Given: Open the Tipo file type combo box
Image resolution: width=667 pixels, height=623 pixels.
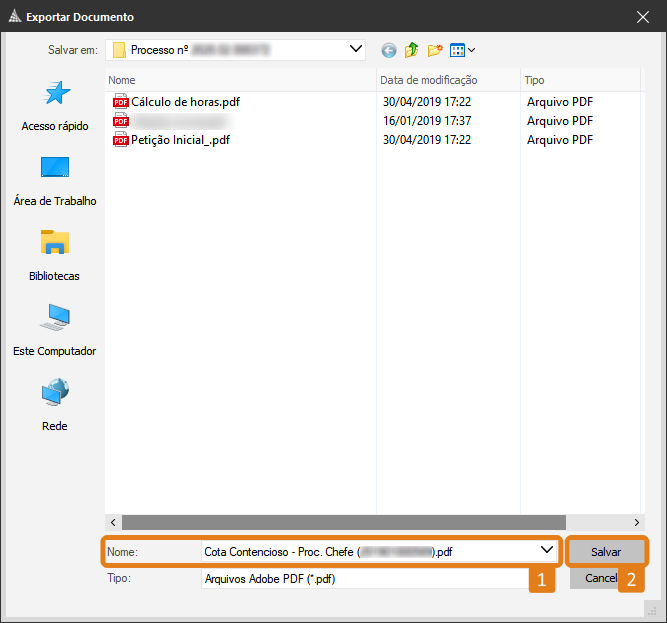Looking at the screenshot, I should [365, 578].
